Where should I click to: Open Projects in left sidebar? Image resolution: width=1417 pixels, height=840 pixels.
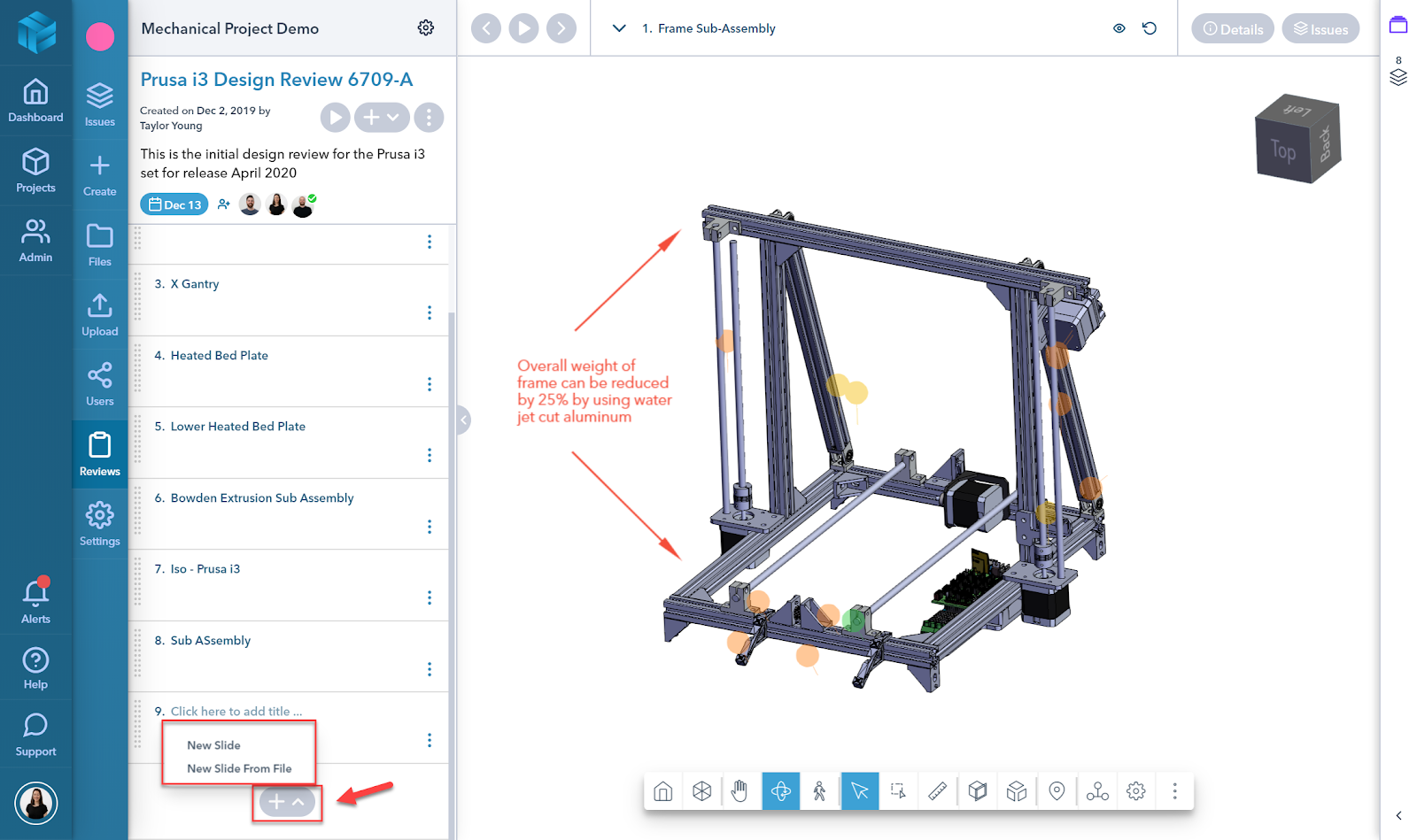[x=35, y=171]
